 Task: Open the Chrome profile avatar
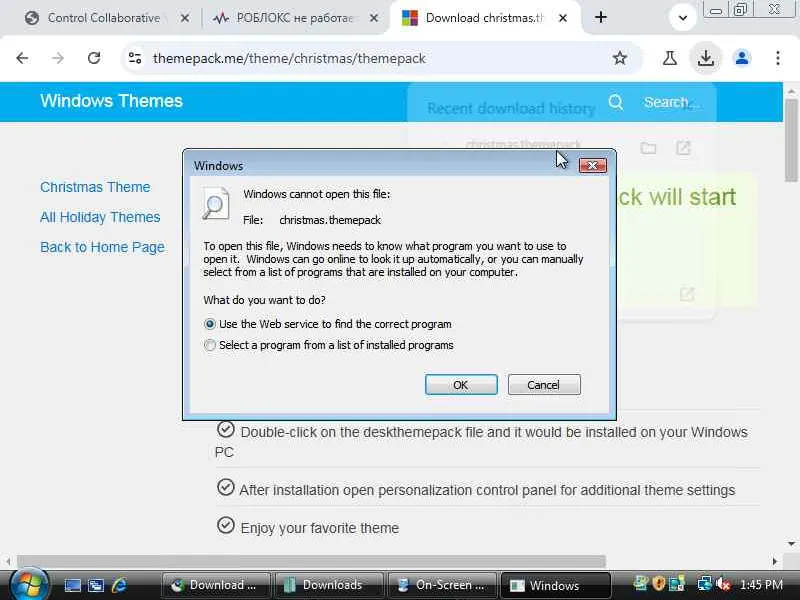[742, 58]
